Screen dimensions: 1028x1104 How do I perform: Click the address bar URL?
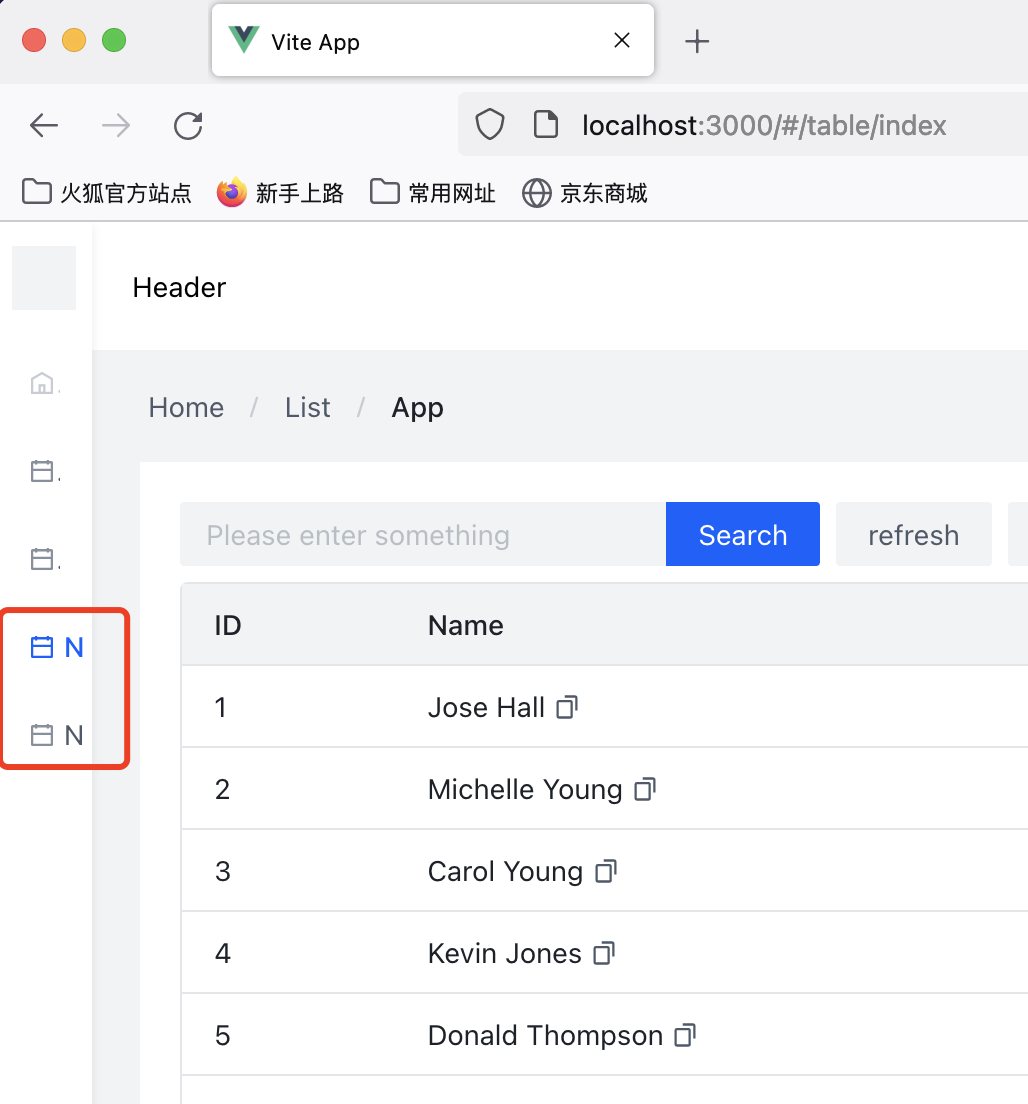764,125
